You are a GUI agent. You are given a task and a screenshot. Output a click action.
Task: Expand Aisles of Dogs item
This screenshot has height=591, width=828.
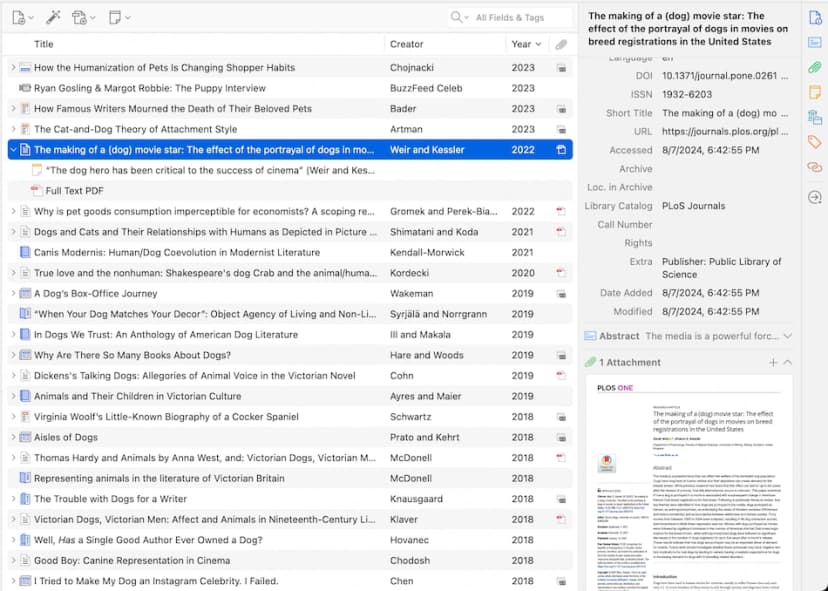click(13, 437)
